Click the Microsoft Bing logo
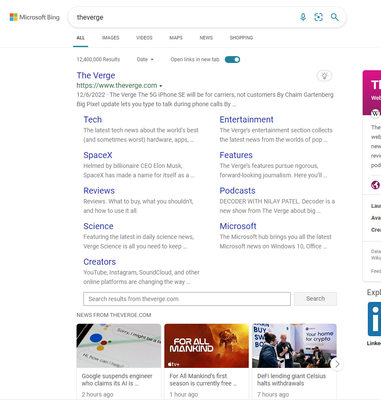The width and height of the screenshot is (381, 400). tap(35, 17)
